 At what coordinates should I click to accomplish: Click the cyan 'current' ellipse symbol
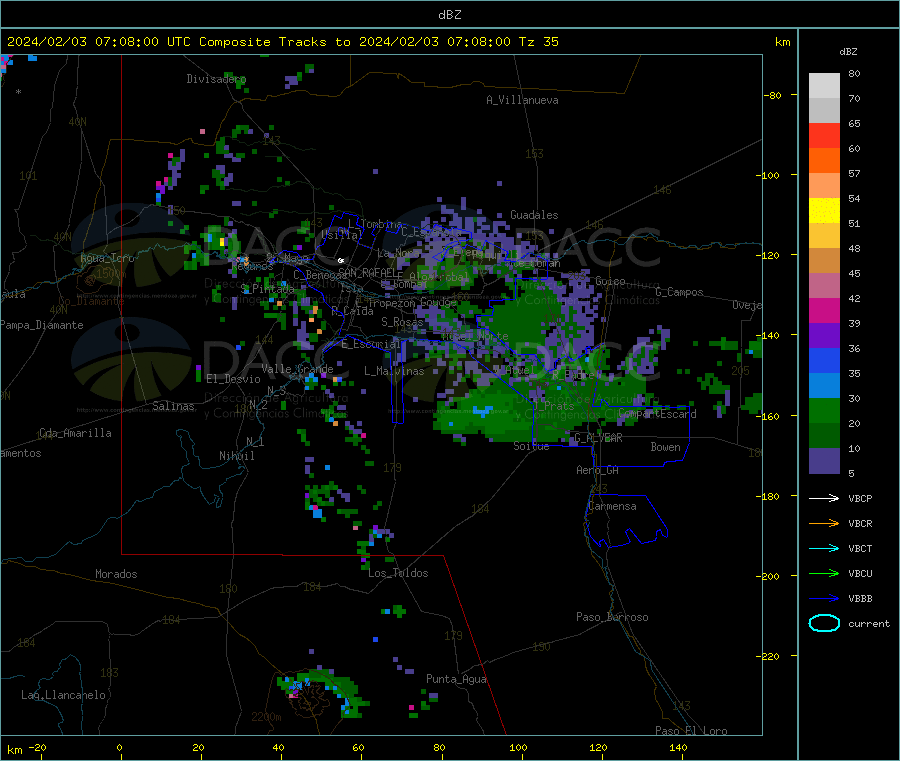pyautogui.click(x=824, y=623)
